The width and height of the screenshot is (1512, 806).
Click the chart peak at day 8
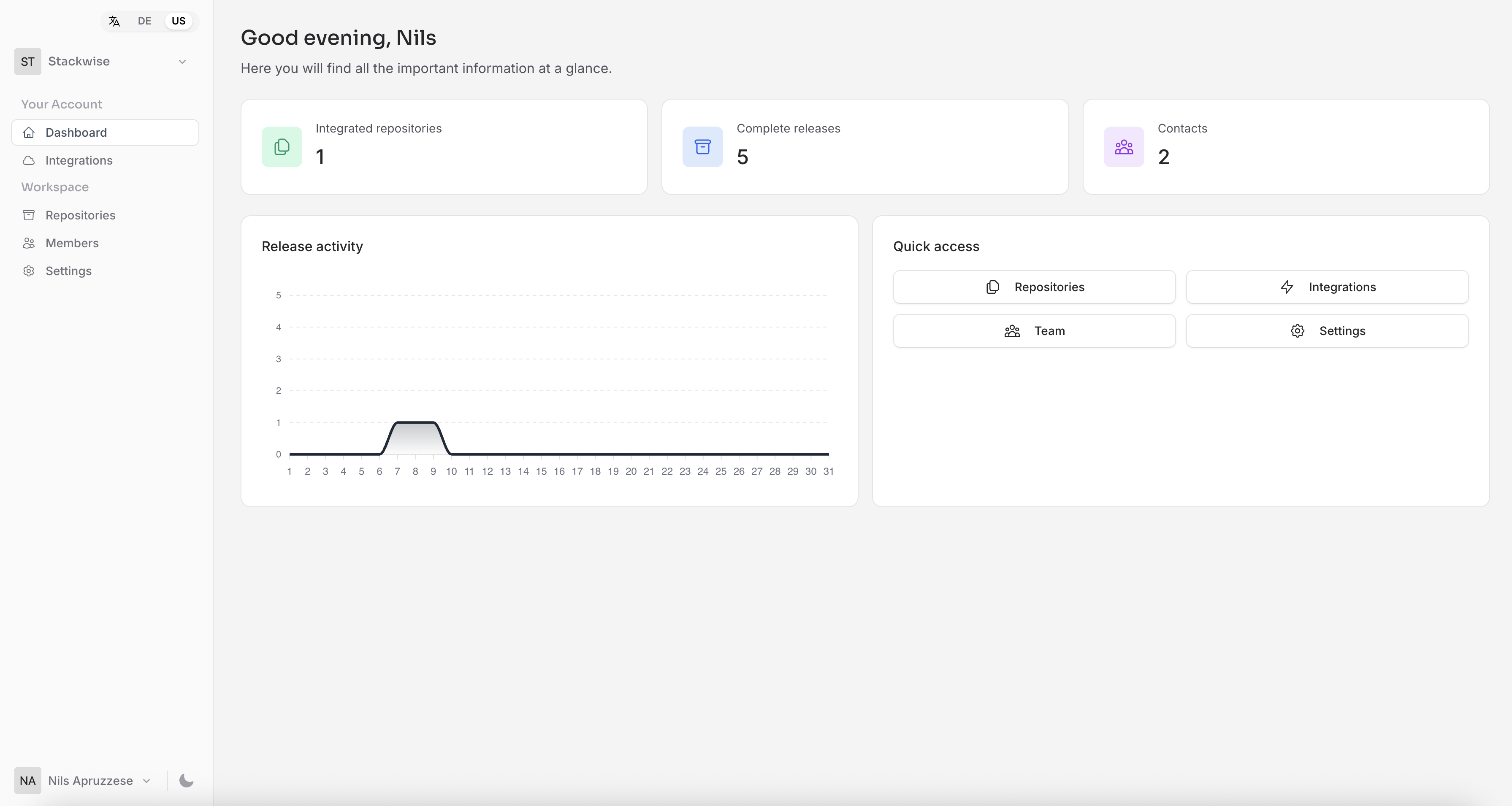(x=415, y=422)
